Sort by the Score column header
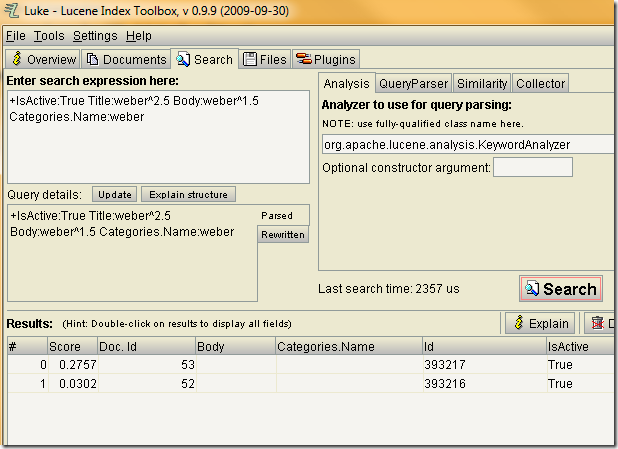This screenshot has height=449, width=618. point(73,347)
